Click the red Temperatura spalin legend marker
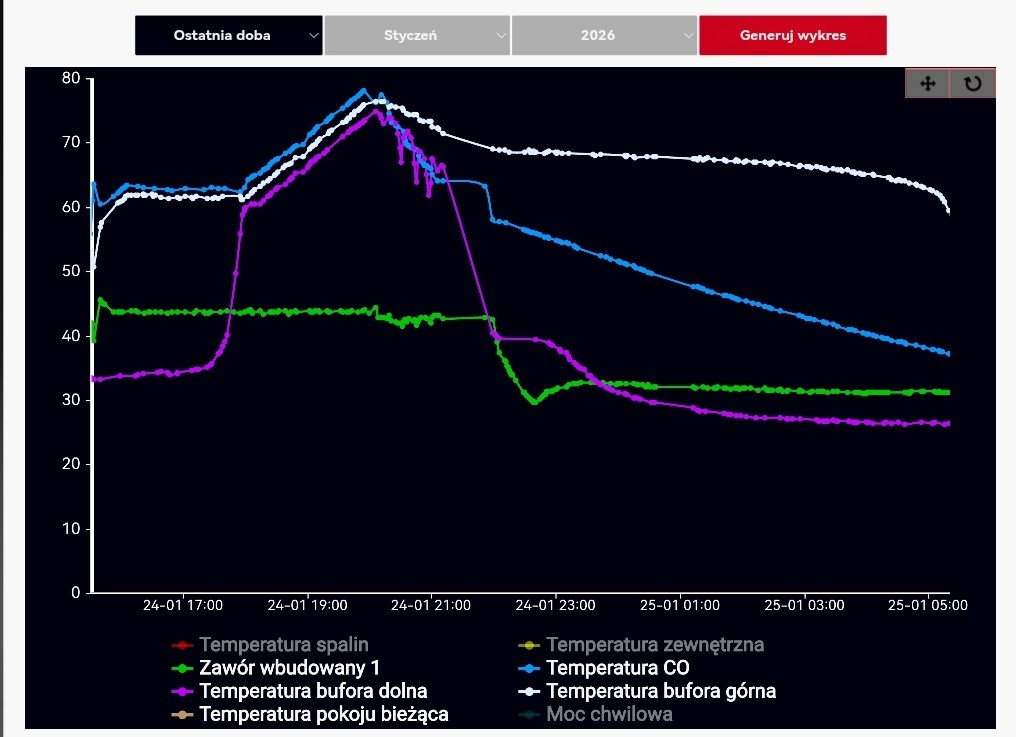This screenshot has height=737, width=1016. pyautogui.click(x=182, y=645)
